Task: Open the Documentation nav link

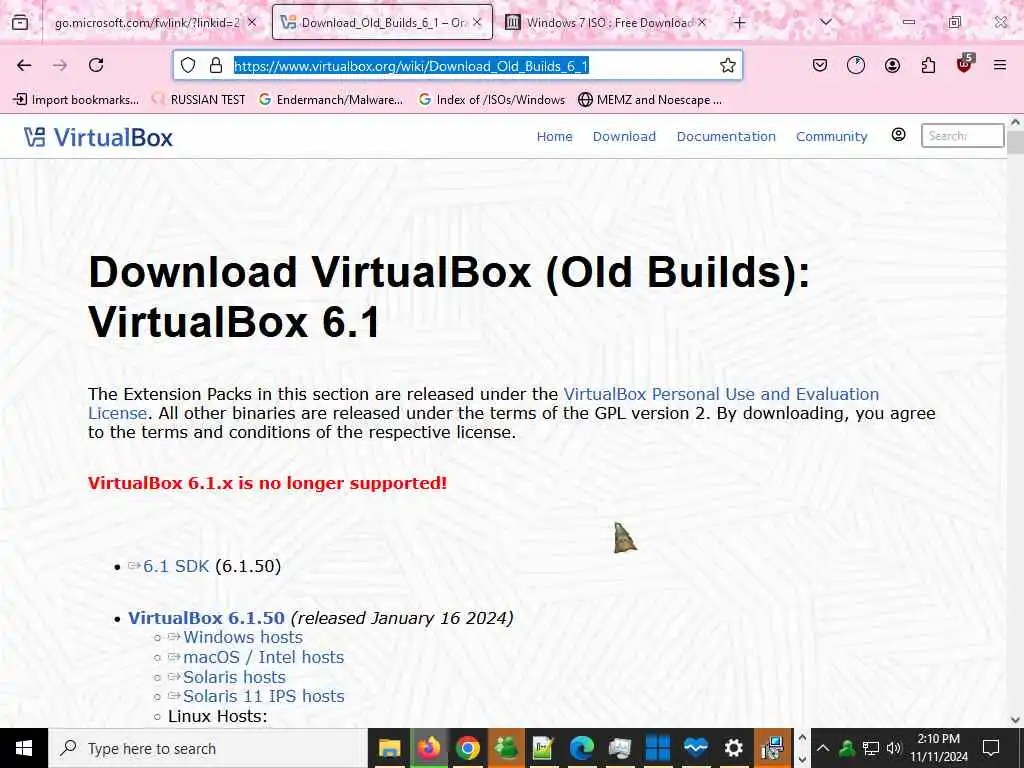Action: 726,136
